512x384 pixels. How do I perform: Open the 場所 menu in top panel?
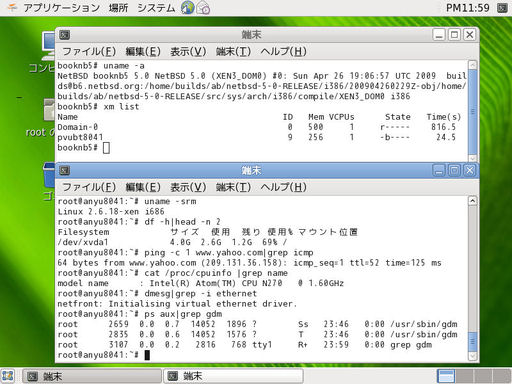pyautogui.click(x=118, y=8)
